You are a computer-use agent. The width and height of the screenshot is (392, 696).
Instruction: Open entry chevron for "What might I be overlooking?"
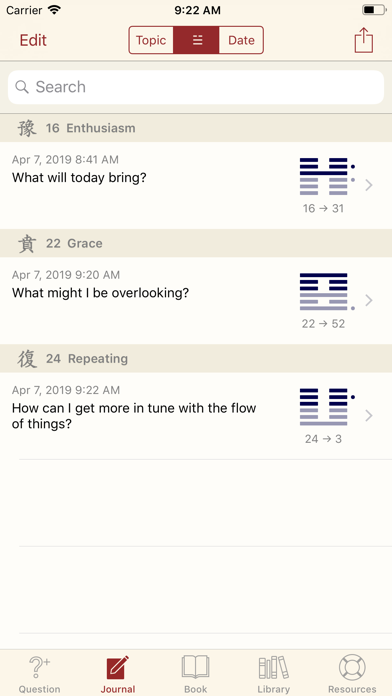tap(368, 301)
